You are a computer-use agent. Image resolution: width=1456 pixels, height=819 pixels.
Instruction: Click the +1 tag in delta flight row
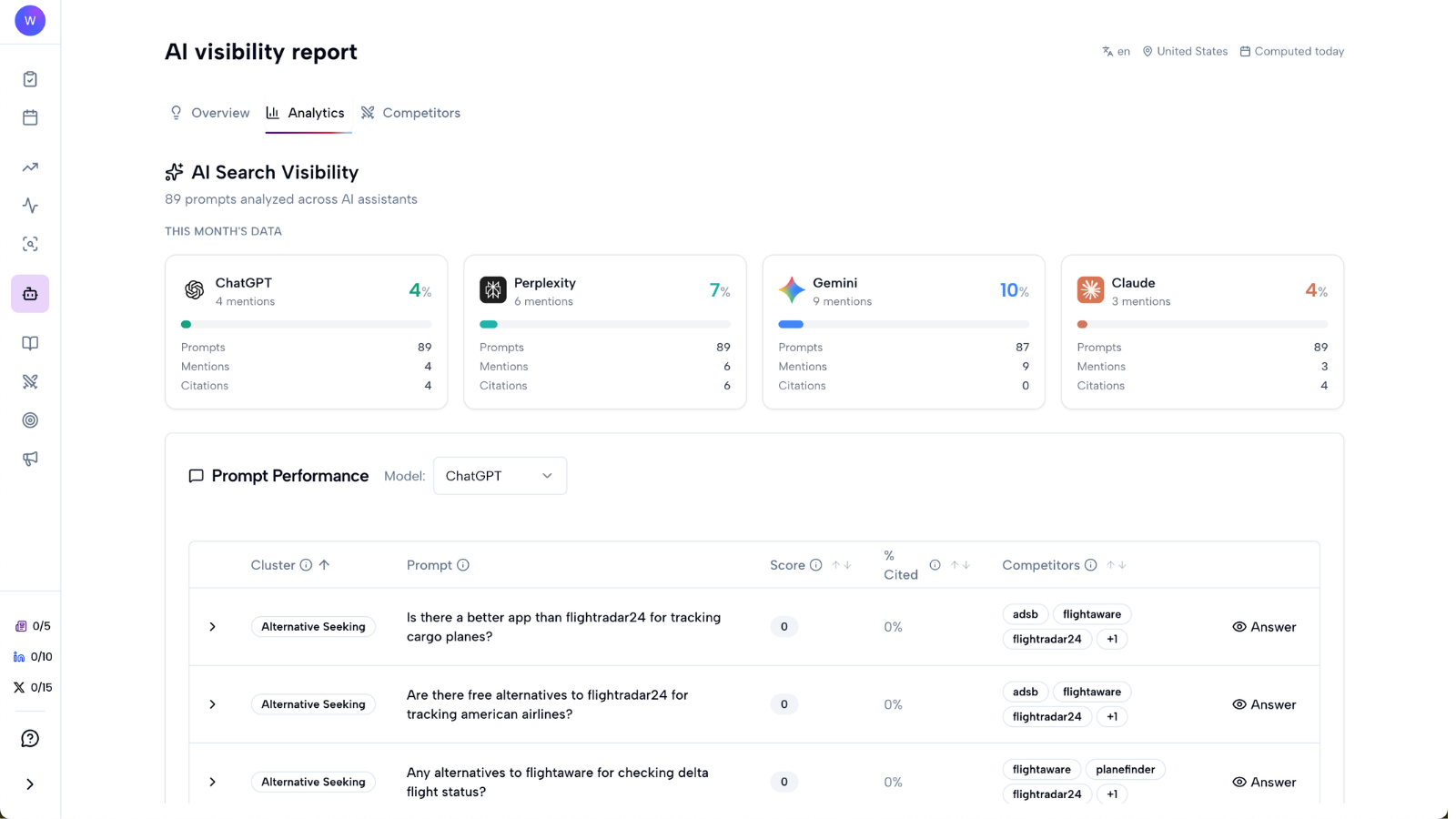tap(1112, 794)
